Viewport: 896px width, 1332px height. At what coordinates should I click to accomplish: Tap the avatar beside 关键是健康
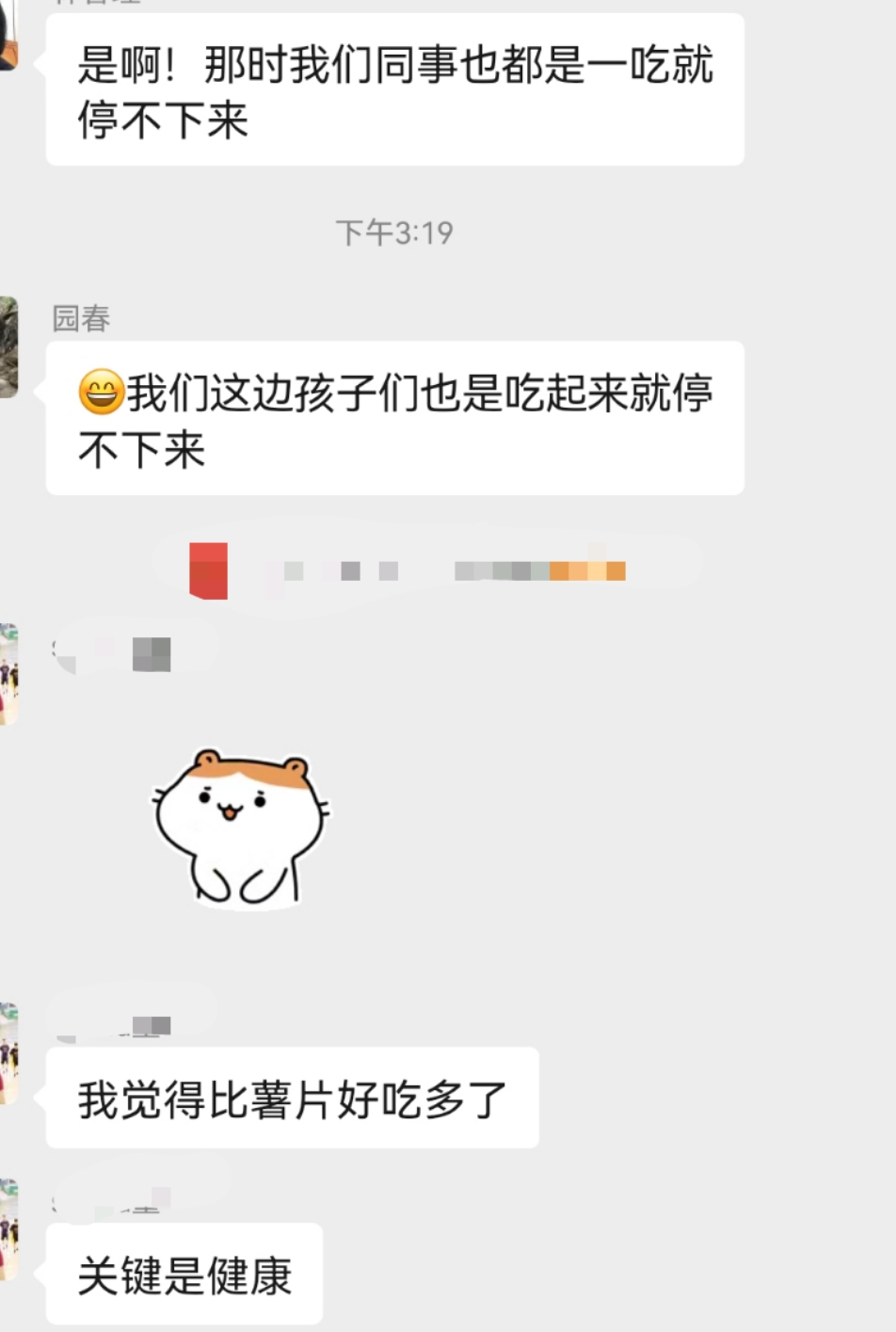[8, 1229]
